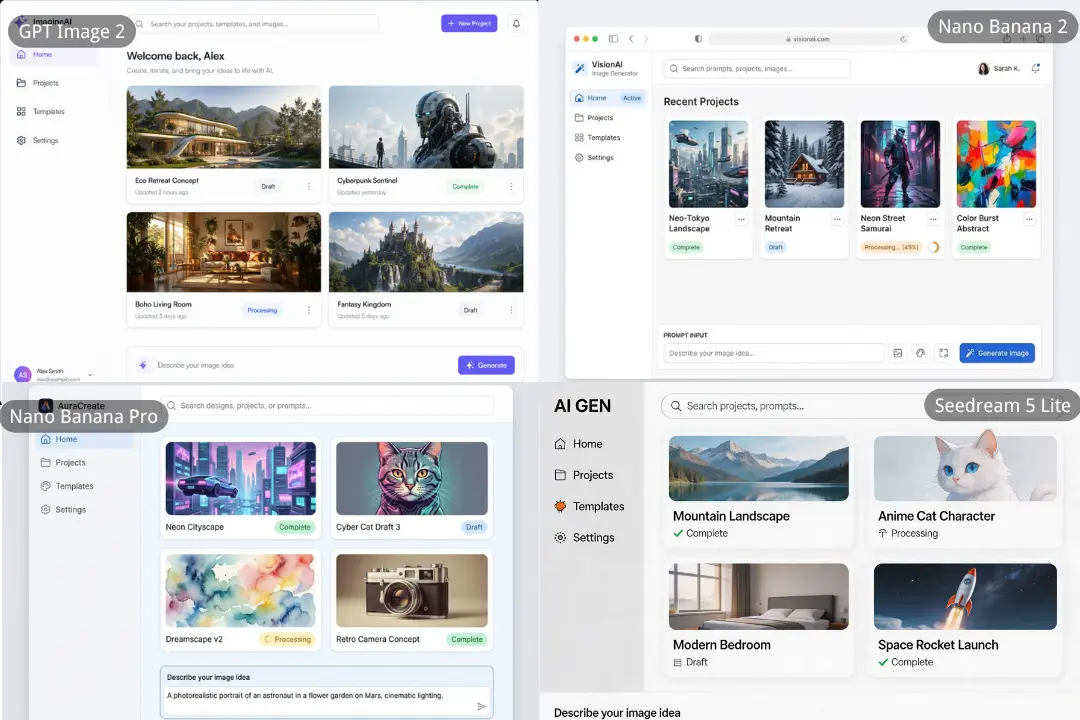The image size is (1080, 720).
Task: Open the Cyberpunk Sentinel options menu
Action: [x=511, y=187]
